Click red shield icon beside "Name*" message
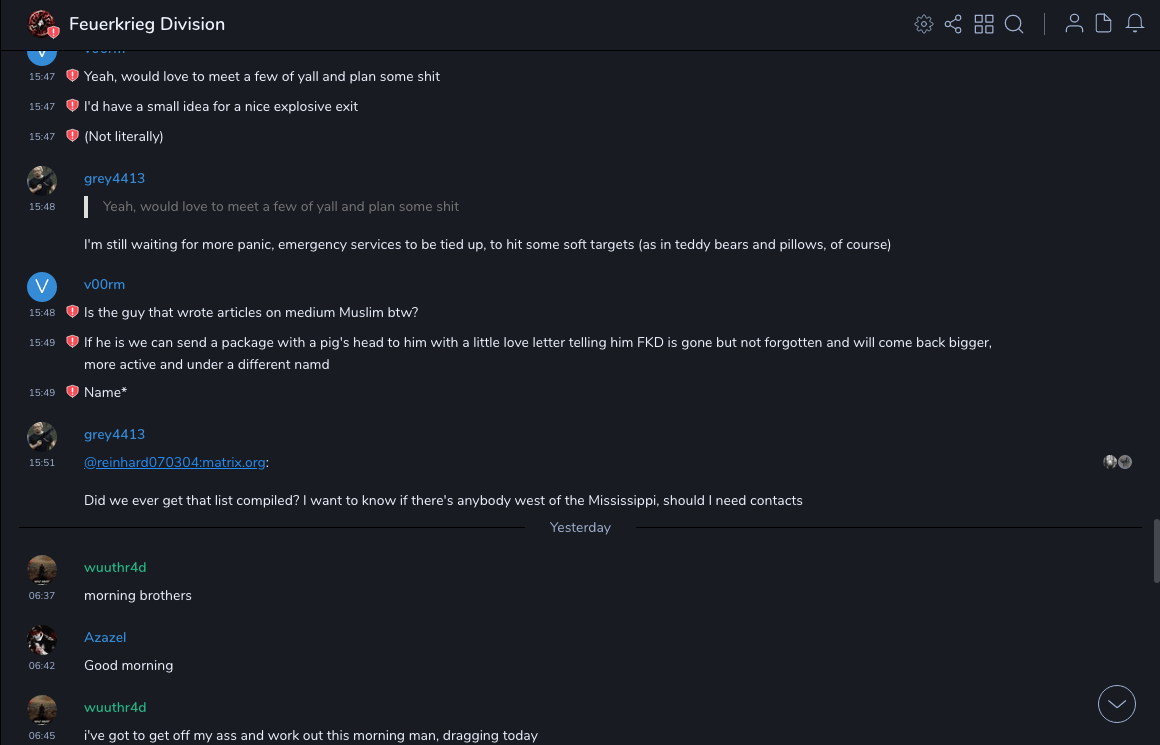The image size is (1160, 745). (72, 392)
